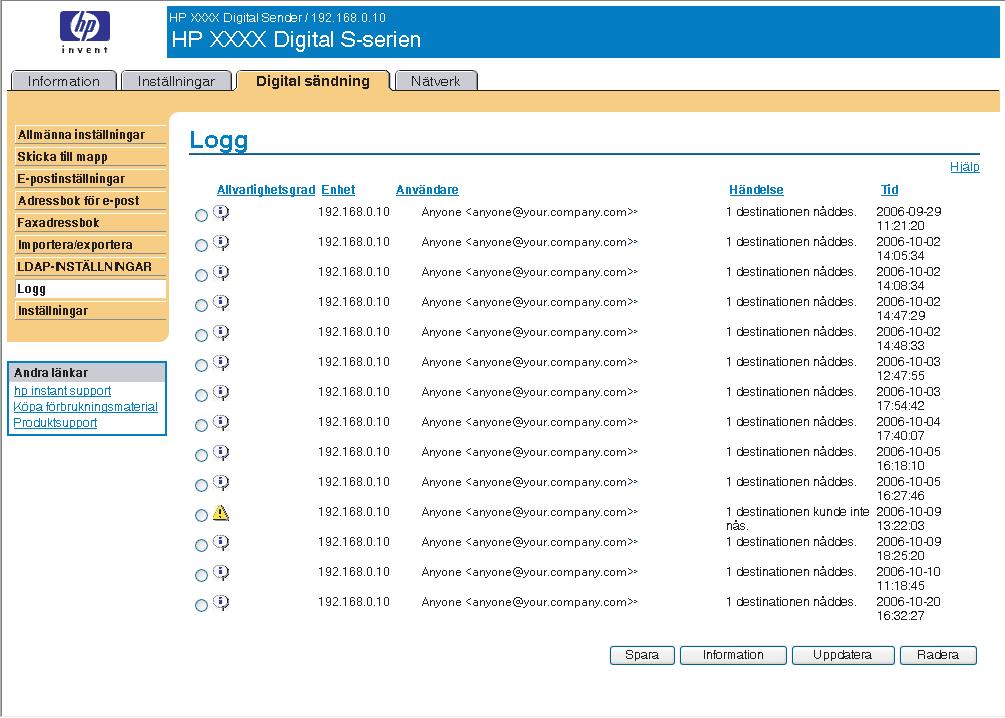Open Faxadressbok in sidebar
1005x718 pixels.
[x=90, y=223]
